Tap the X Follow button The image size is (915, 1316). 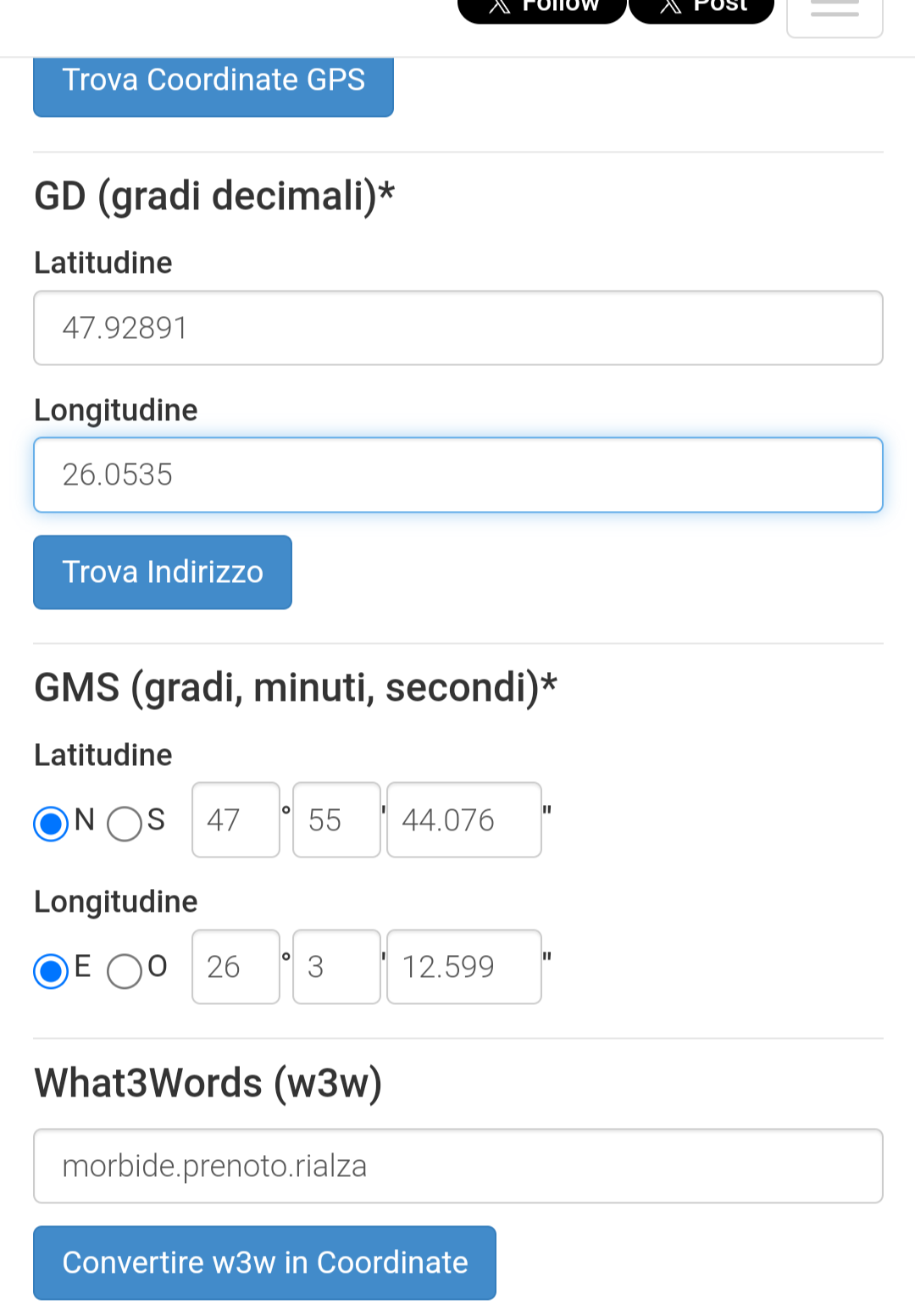point(542,8)
